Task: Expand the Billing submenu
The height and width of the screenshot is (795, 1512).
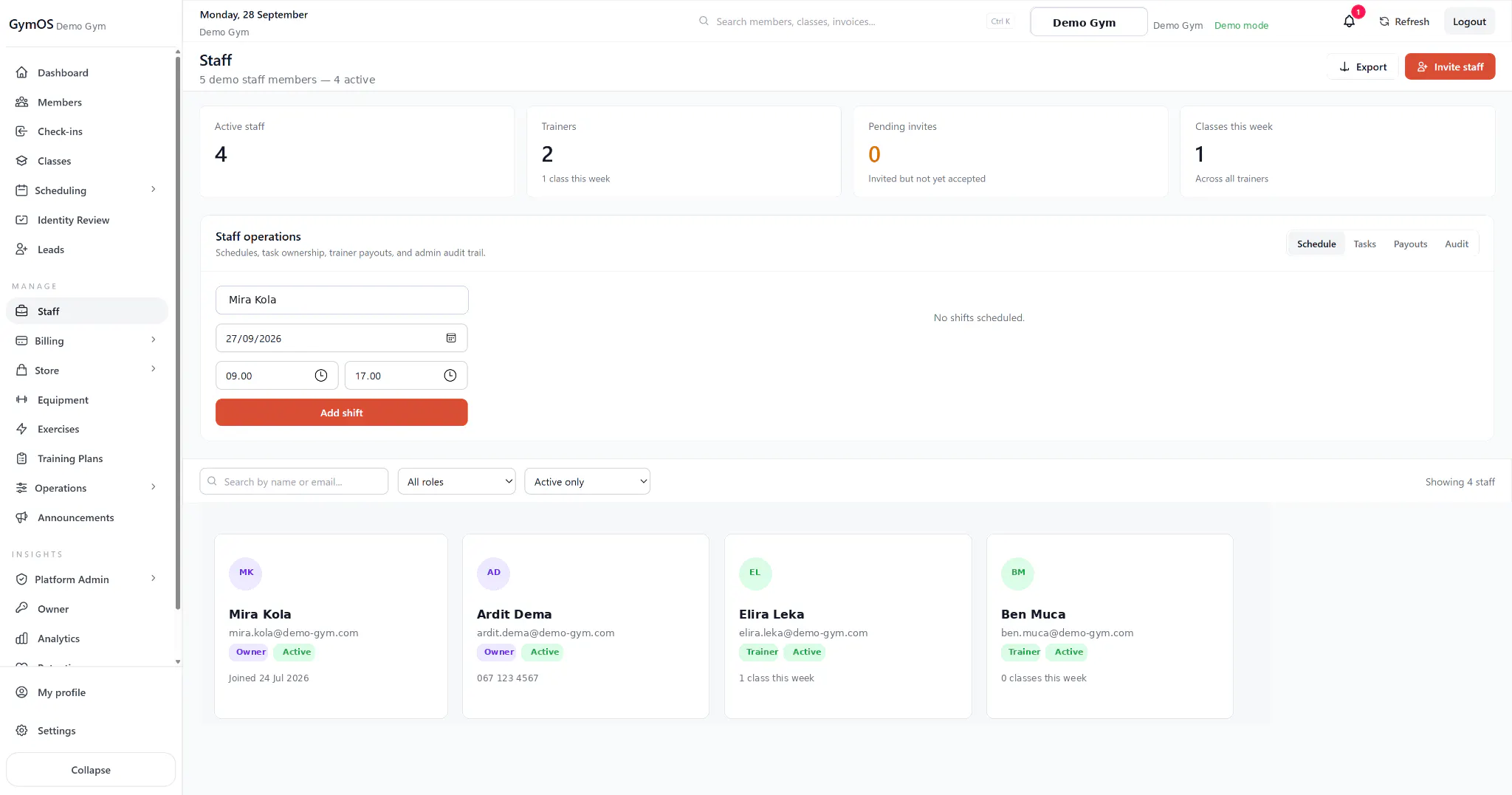Action: point(153,340)
